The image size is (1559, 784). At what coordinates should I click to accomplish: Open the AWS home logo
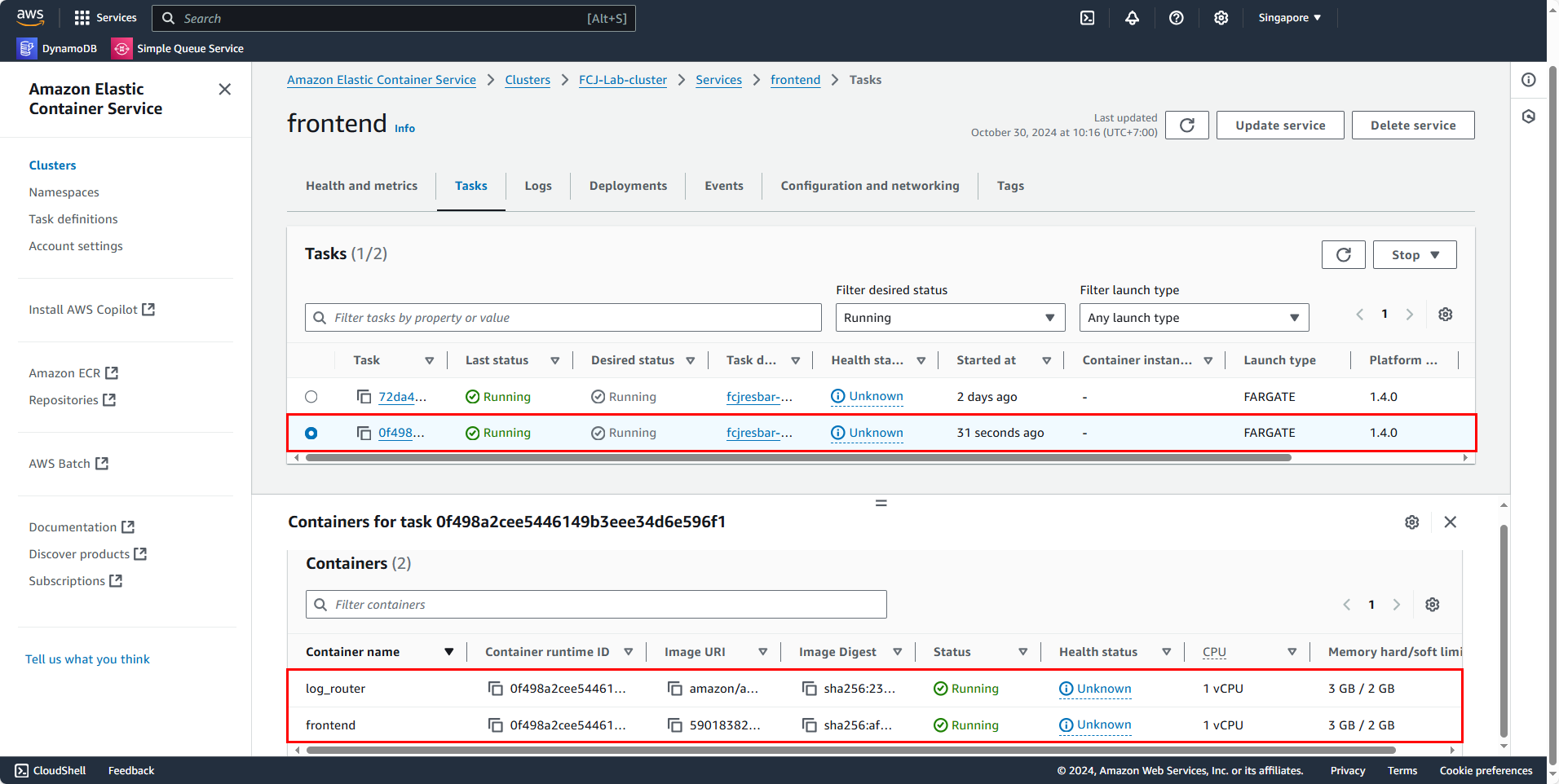click(30, 17)
